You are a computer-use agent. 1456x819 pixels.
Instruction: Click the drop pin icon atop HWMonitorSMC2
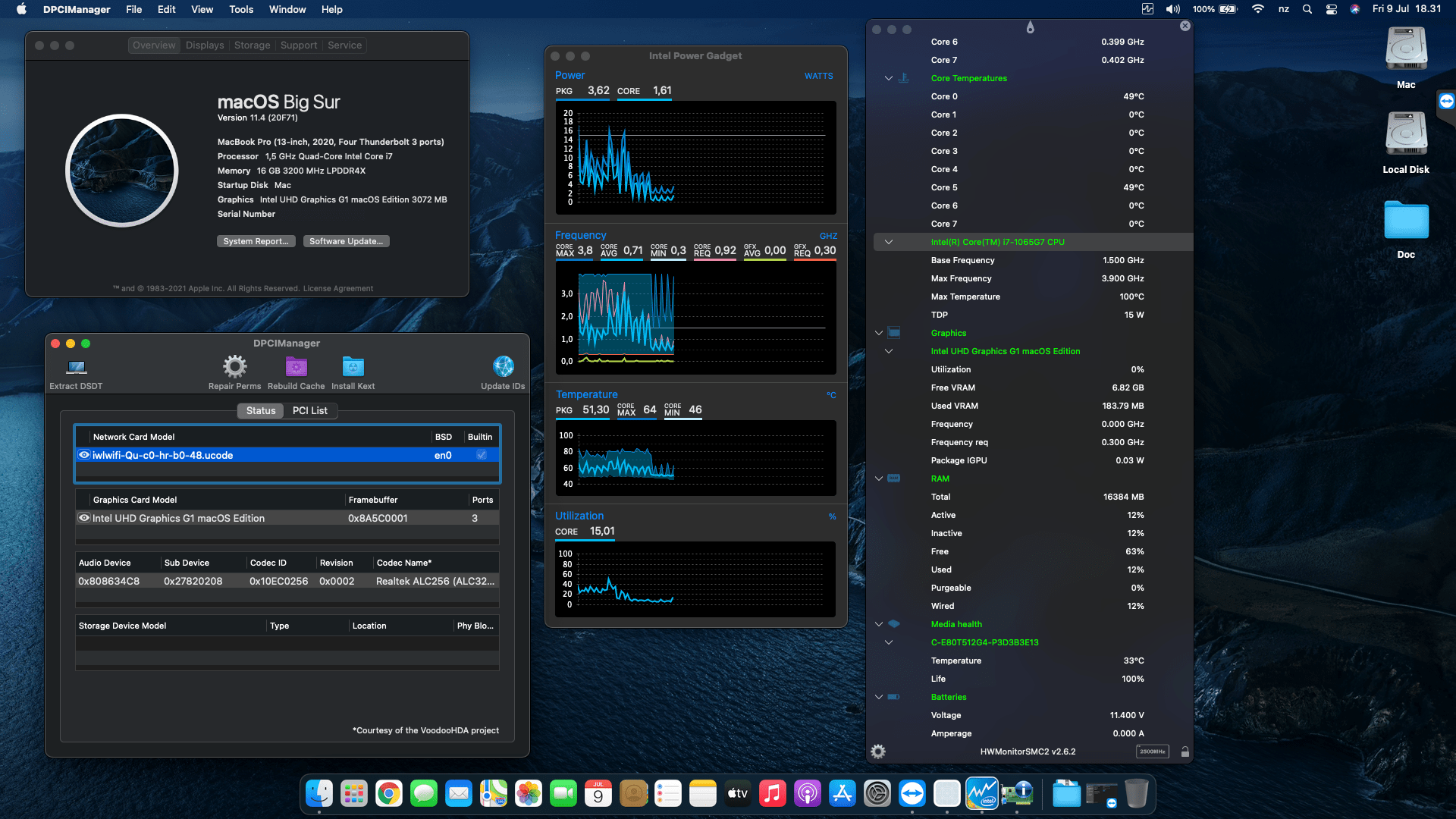point(1030,27)
